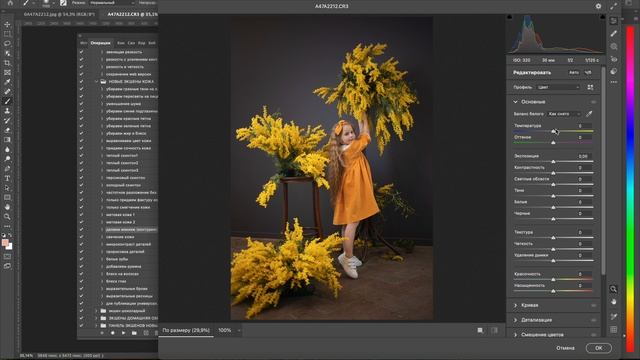
Task: Open Camera Raw settings gear
Action: point(598,6)
